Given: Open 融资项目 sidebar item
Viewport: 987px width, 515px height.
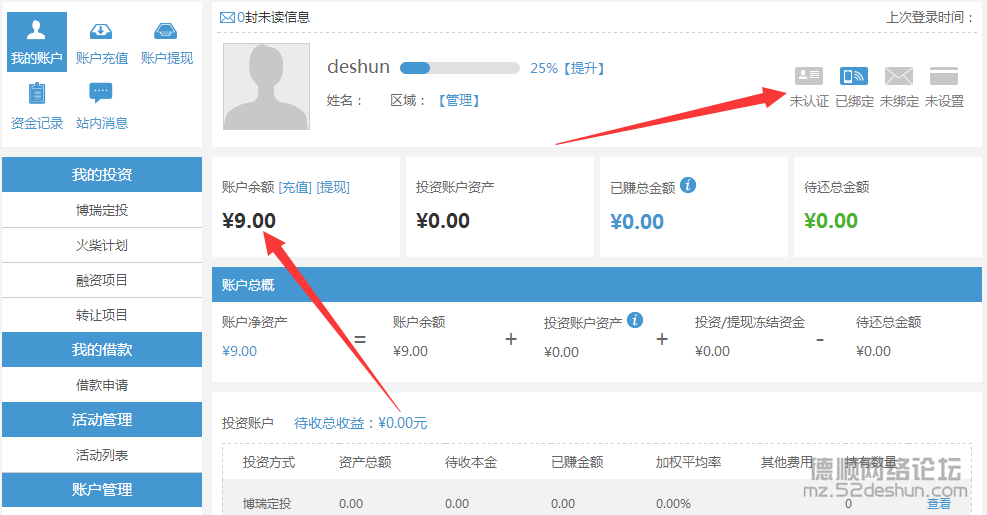Looking at the screenshot, I should (102, 280).
